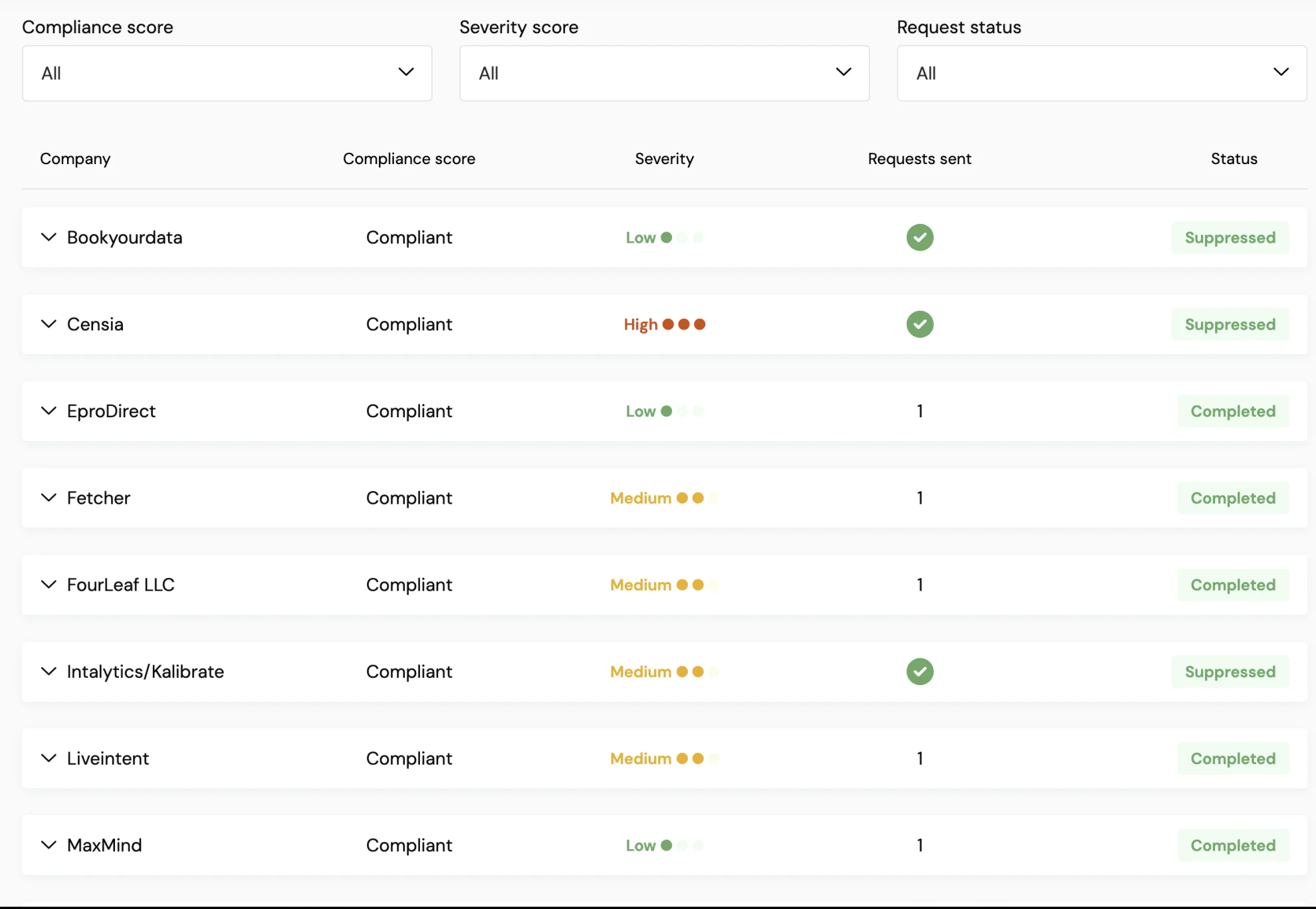
Task: Click Compliant in the MaxMind row
Action: (409, 845)
